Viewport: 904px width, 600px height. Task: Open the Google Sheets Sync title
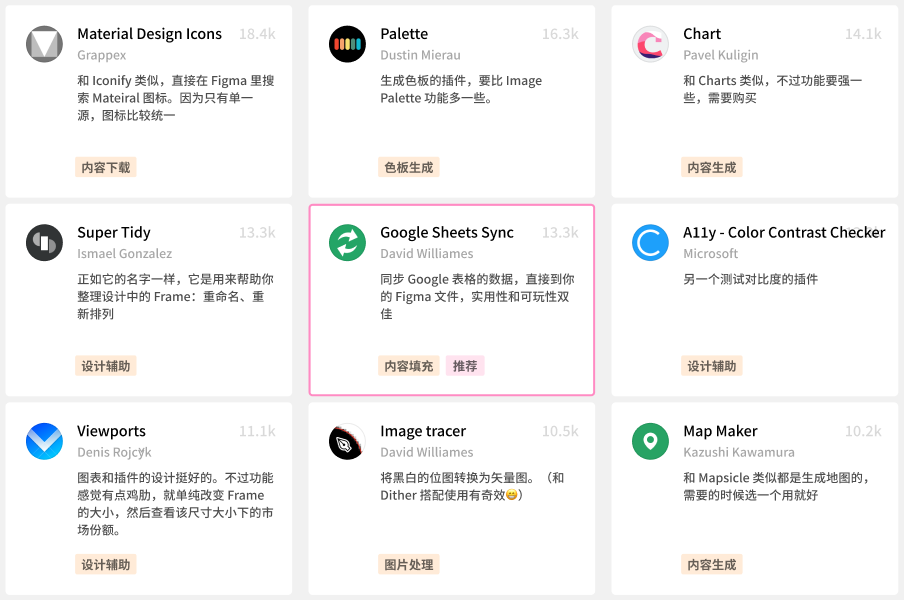(x=446, y=233)
